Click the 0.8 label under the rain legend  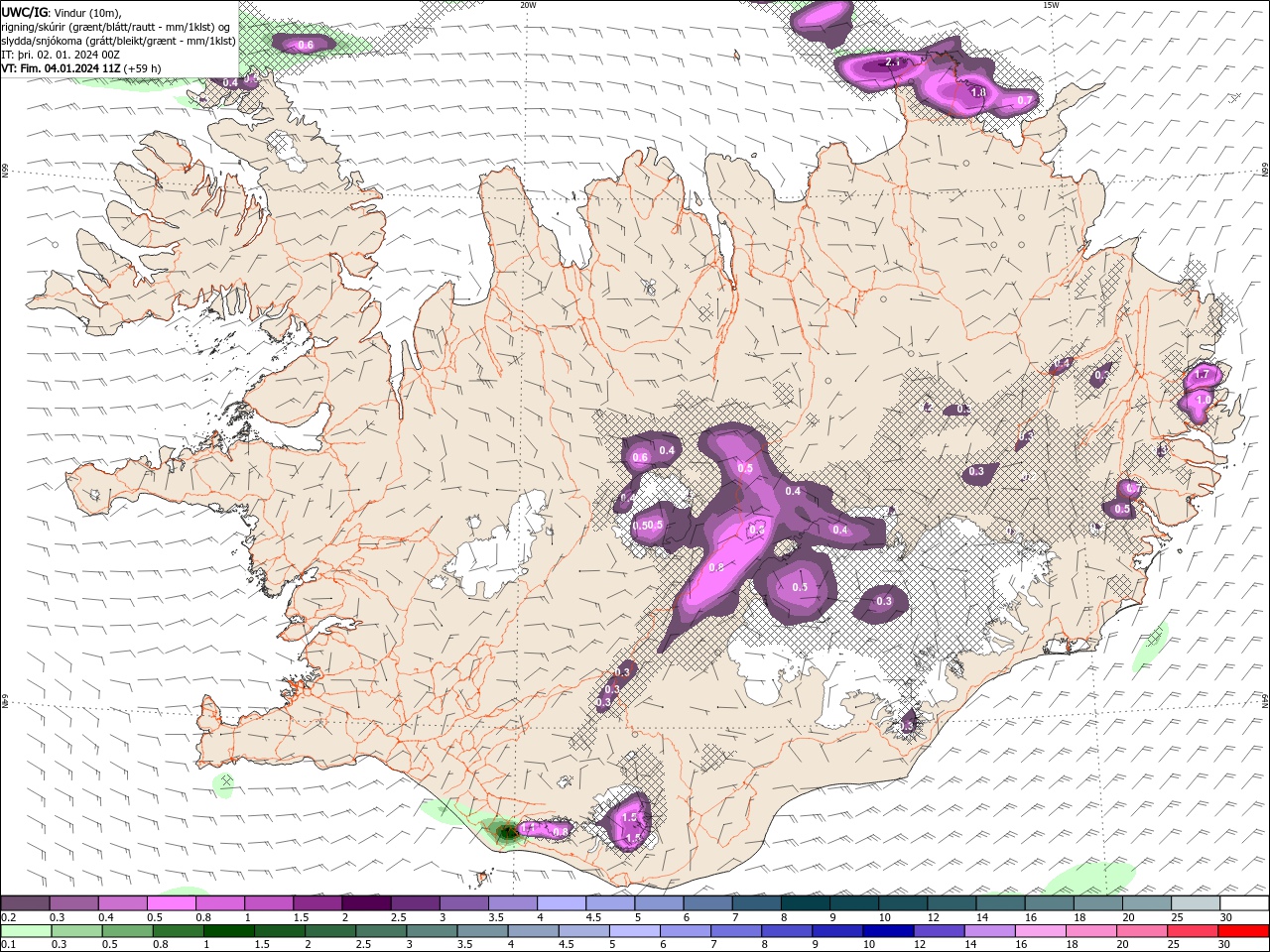tap(161, 945)
